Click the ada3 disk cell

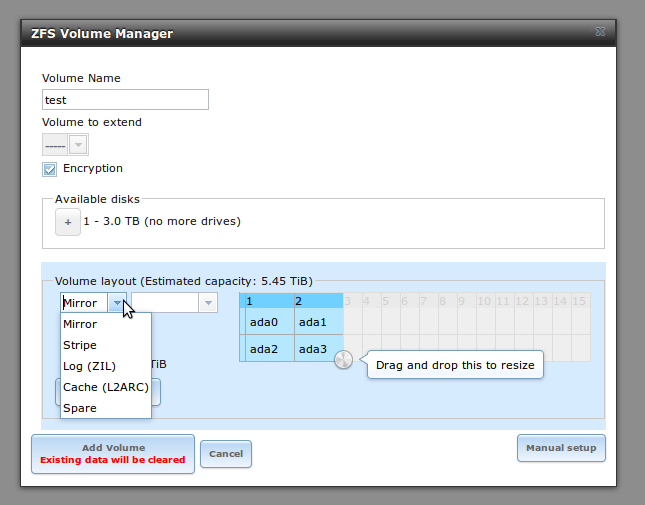[x=319, y=349]
